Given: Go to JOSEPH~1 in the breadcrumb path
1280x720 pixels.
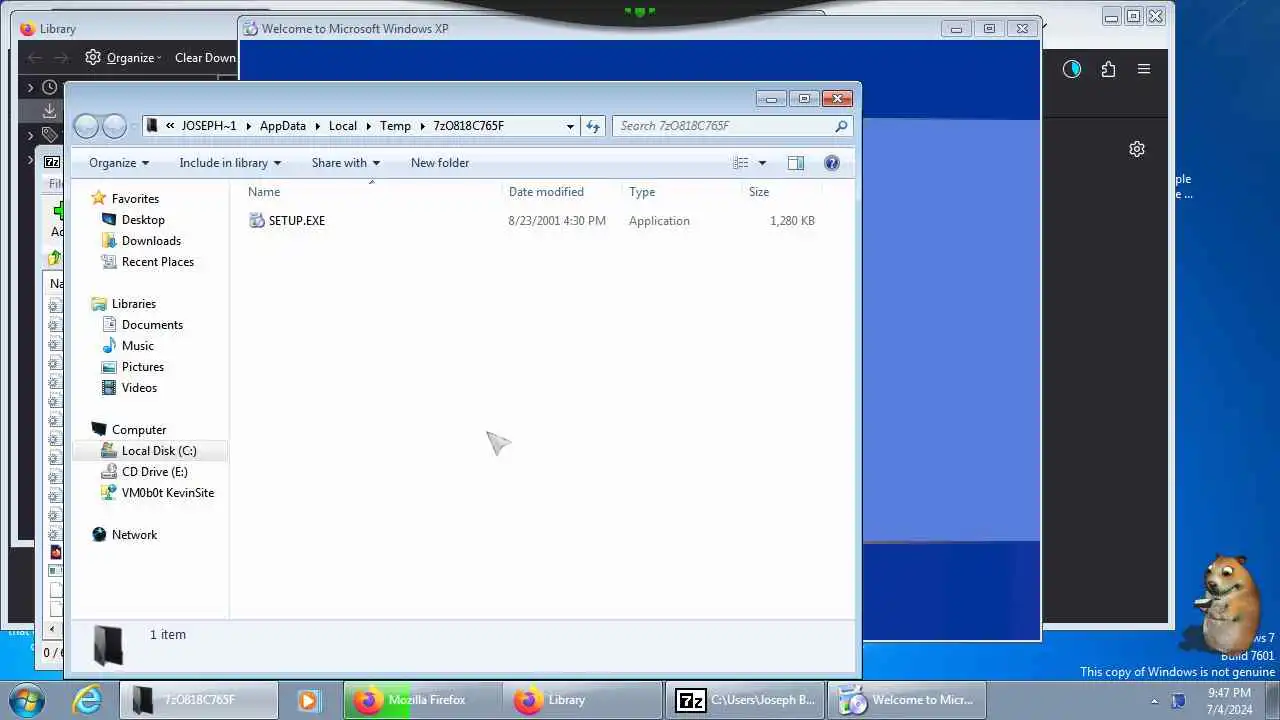Looking at the screenshot, I should [209, 126].
